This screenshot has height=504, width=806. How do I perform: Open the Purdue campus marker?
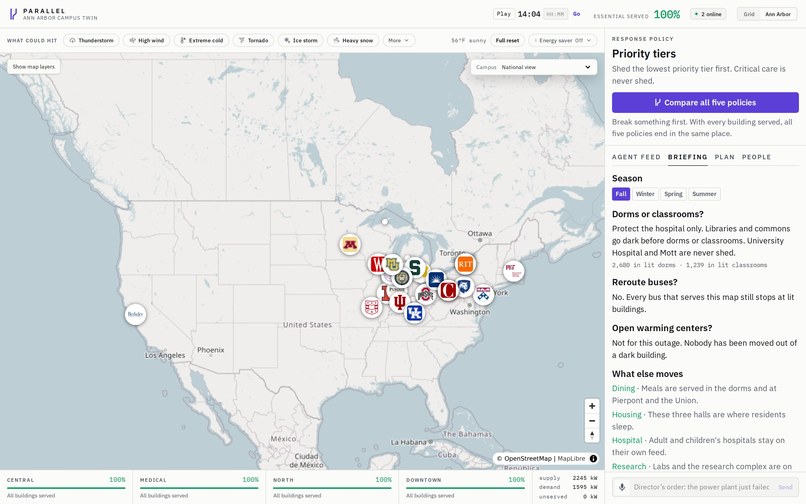point(397,290)
